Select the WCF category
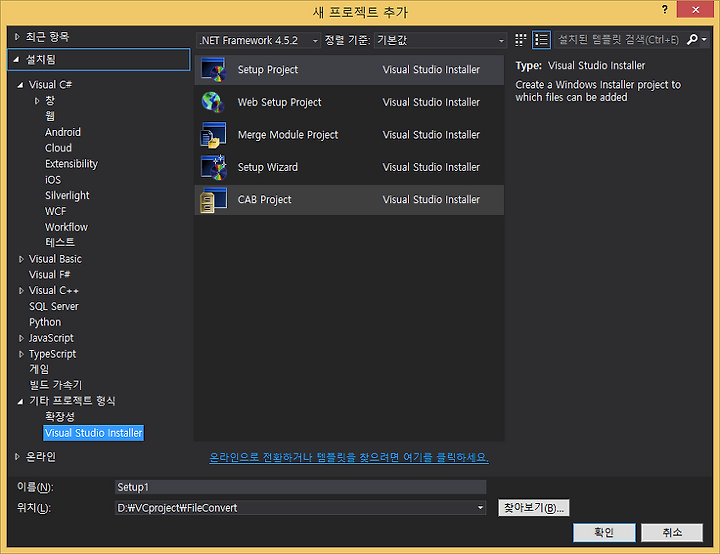The width and height of the screenshot is (720, 554). coord(56,211)
